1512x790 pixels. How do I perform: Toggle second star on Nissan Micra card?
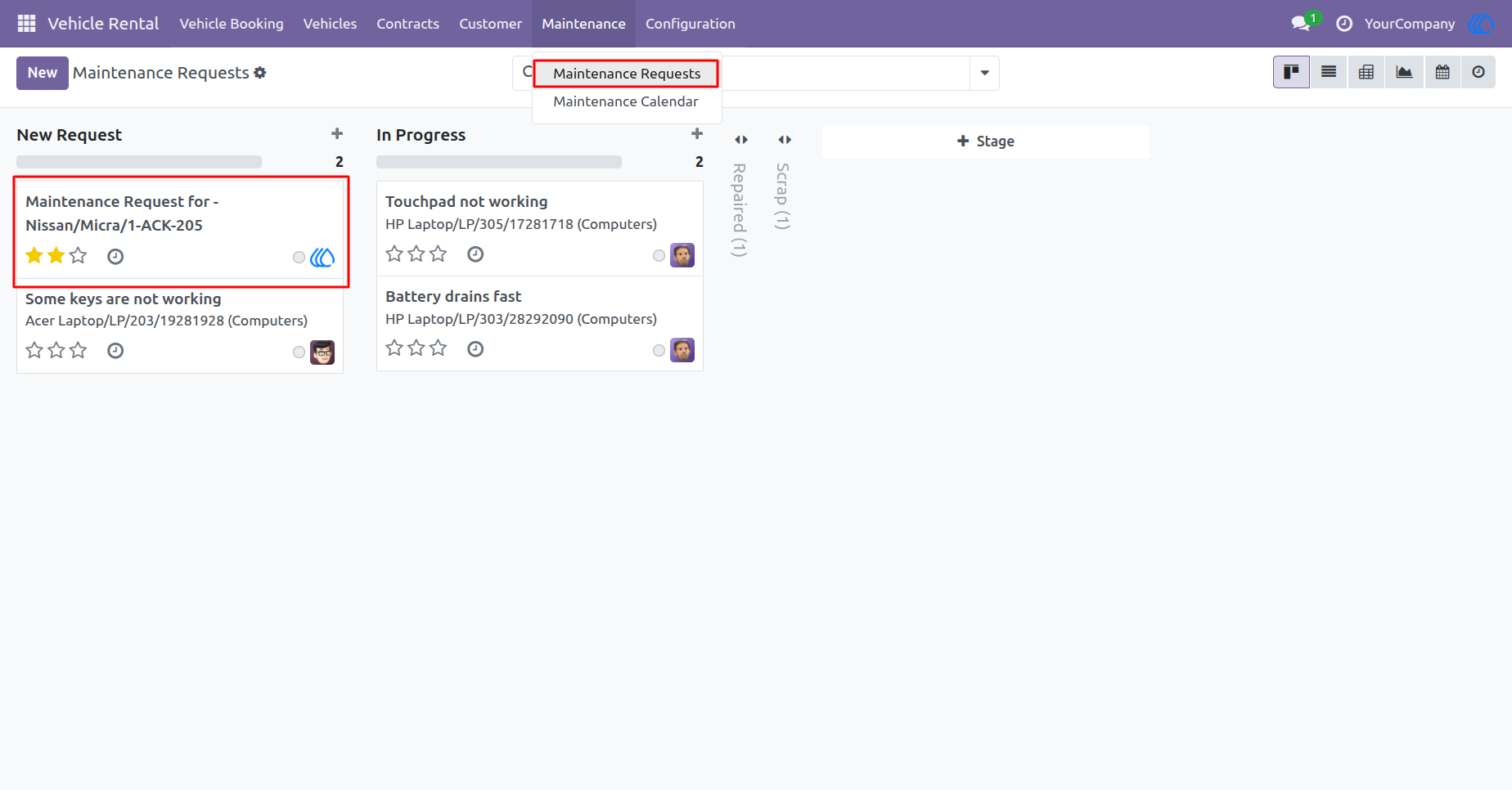(56, 256)
